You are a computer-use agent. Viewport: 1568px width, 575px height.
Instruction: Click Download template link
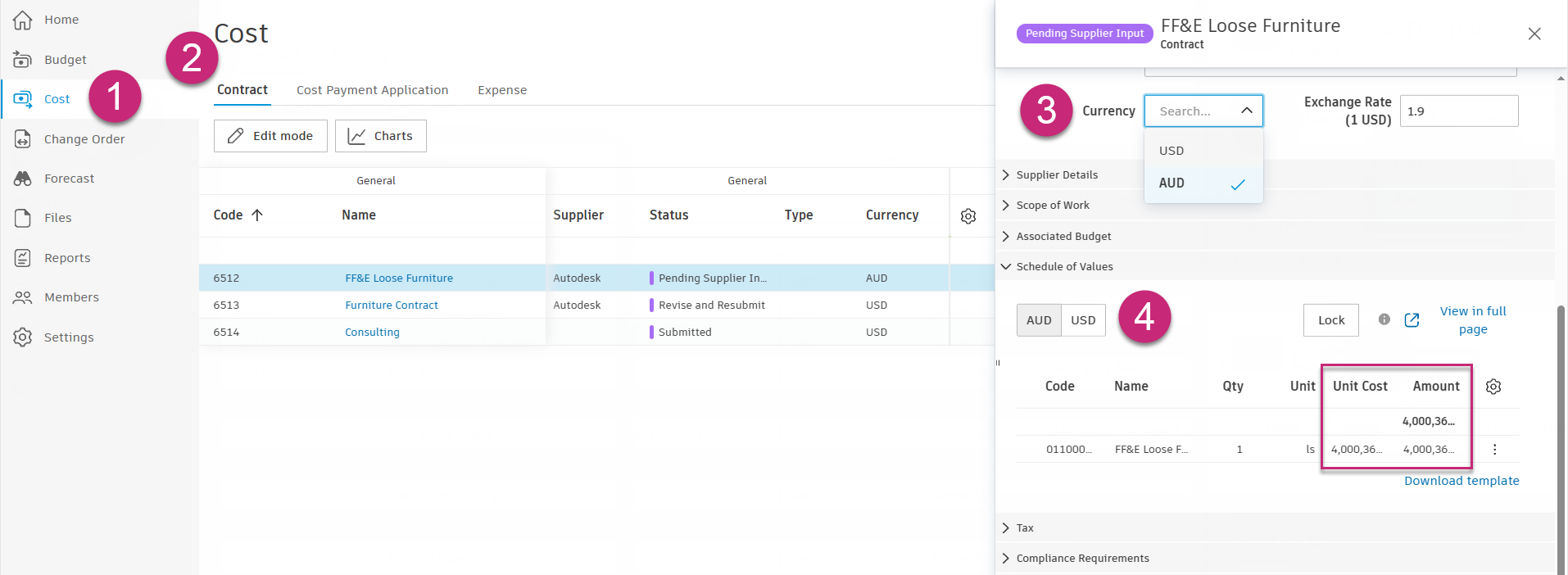pyautogui.click(x=1462, y=481)
